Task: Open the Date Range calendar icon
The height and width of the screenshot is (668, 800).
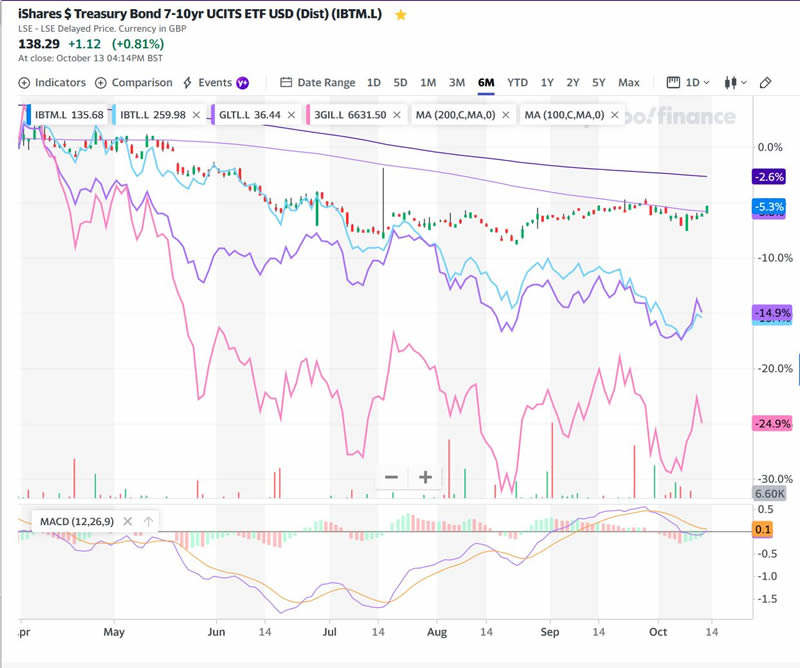Action: tap(286, 82)
